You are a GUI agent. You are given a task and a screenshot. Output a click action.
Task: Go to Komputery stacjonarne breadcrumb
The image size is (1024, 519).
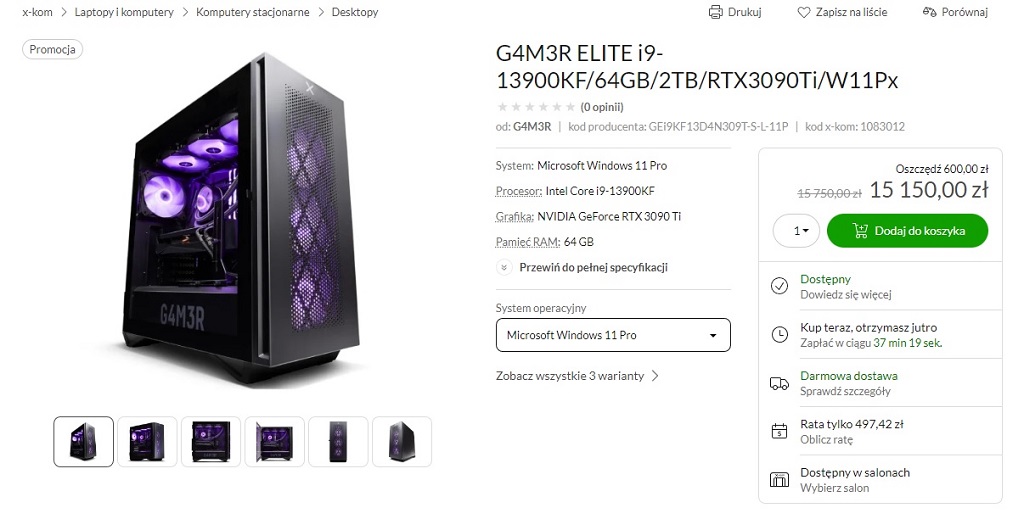click(x=253, y=12)
